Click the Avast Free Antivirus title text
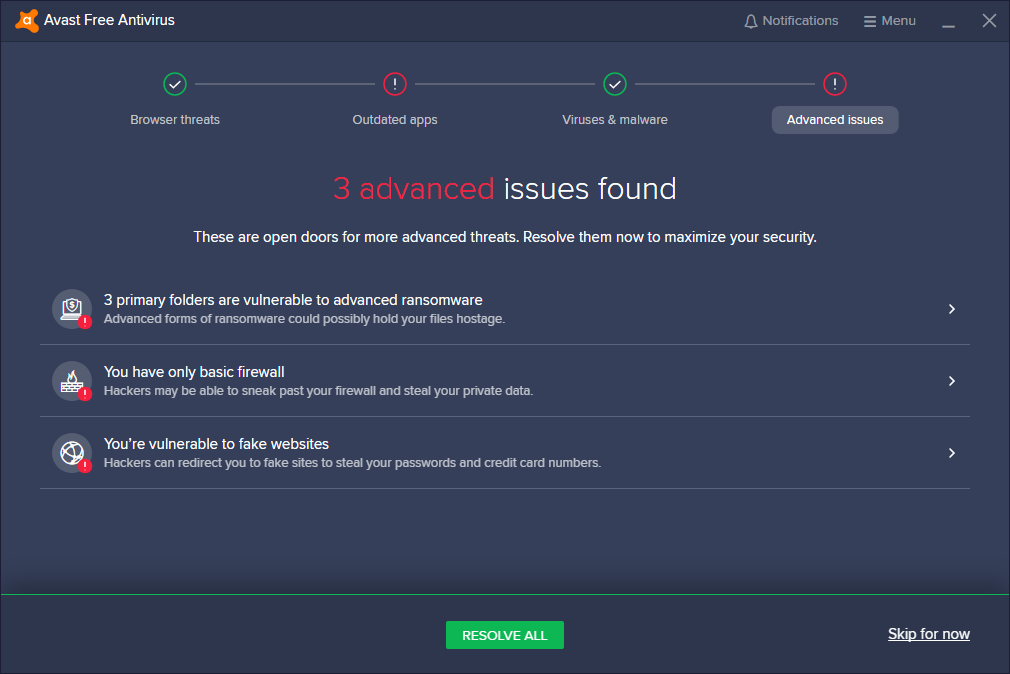 click(x=110, y=20)
